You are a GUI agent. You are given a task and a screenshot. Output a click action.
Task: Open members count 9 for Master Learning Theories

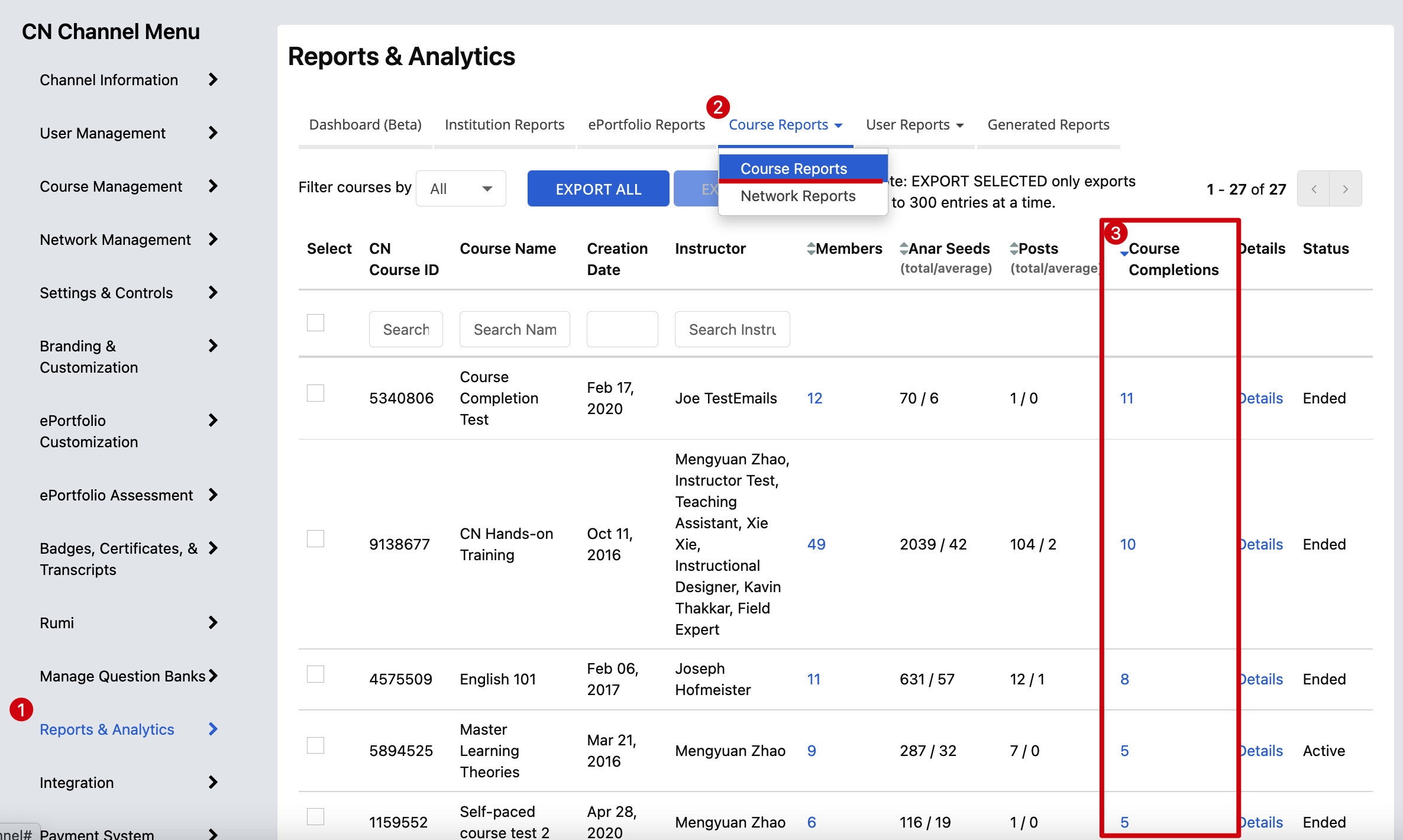[812, 751]
